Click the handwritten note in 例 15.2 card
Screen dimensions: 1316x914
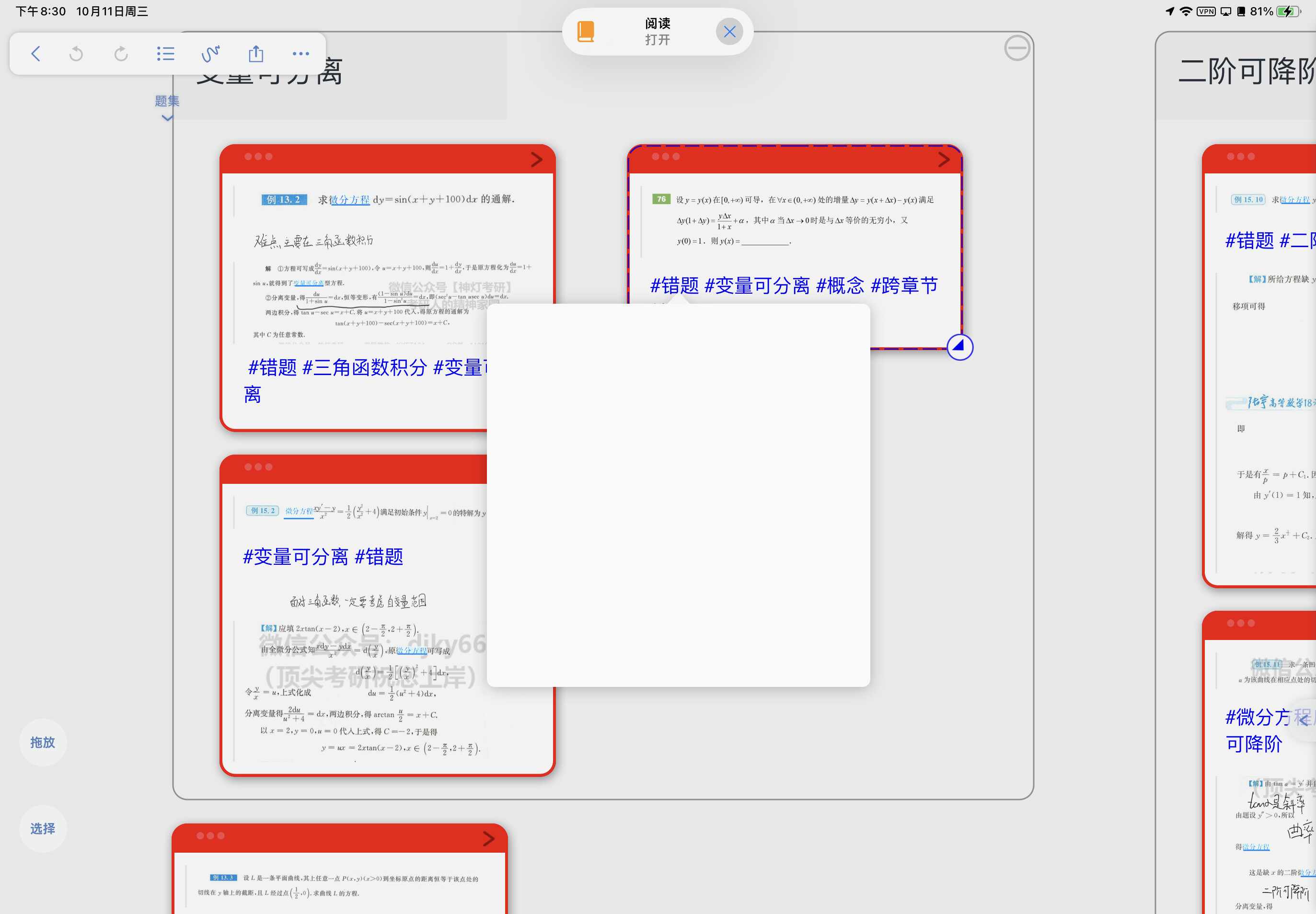tap(358, 601)
